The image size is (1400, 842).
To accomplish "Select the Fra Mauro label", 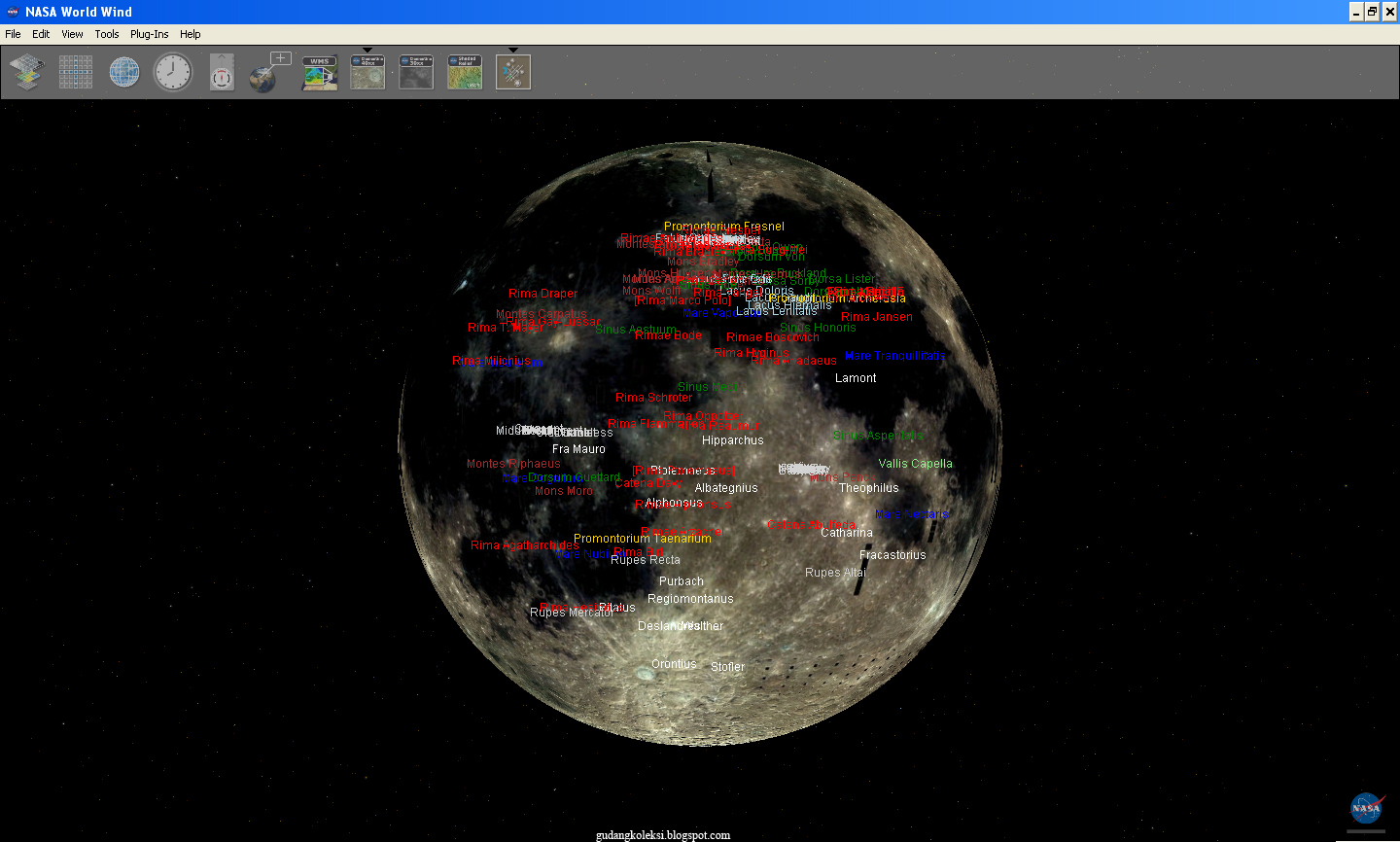I will pyautogui.click(x=578, y=449).
